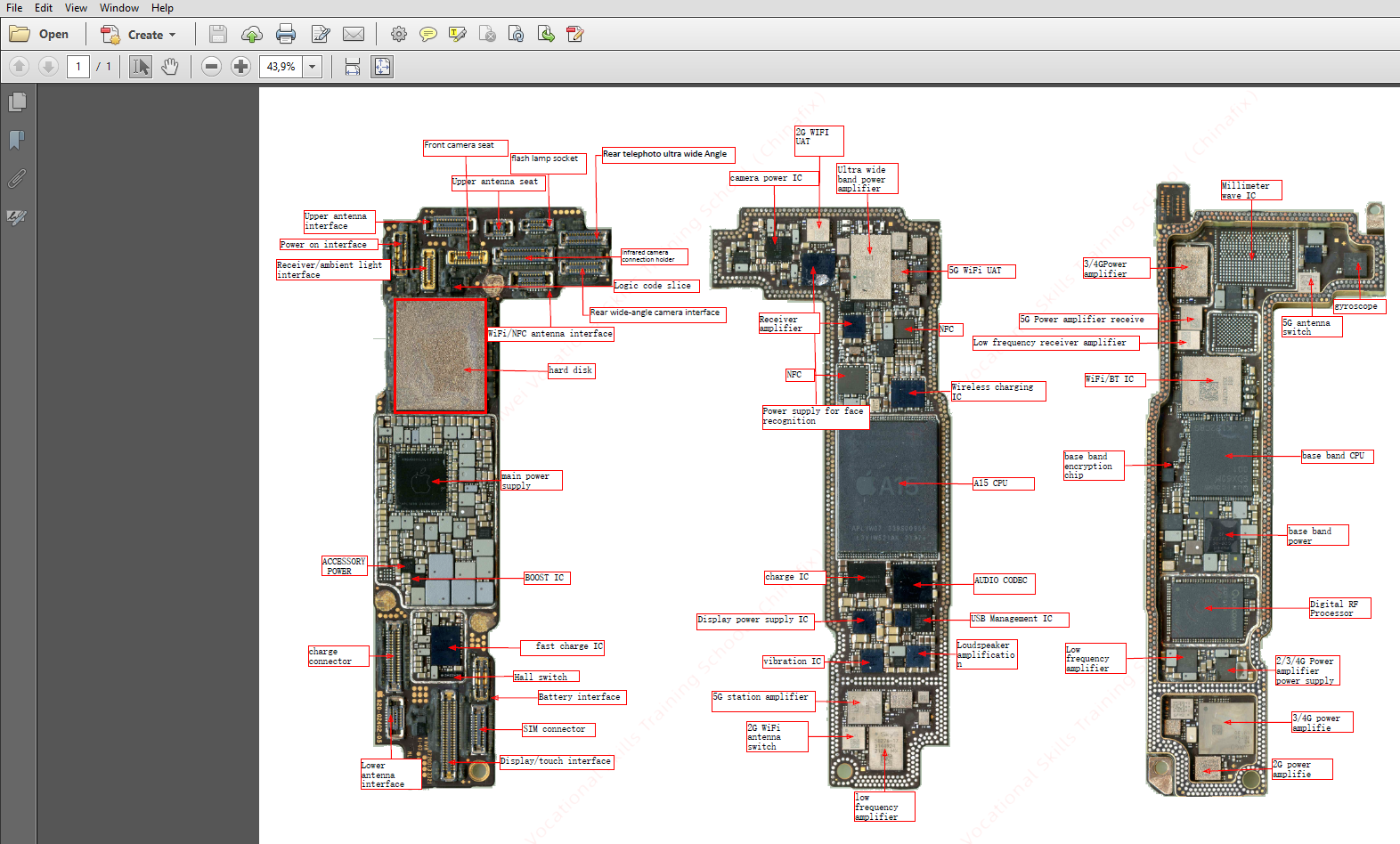Open the zoom percentage dropdown arrow
The height and width of the screenshot is (844, 1400).
click(312, 67)
